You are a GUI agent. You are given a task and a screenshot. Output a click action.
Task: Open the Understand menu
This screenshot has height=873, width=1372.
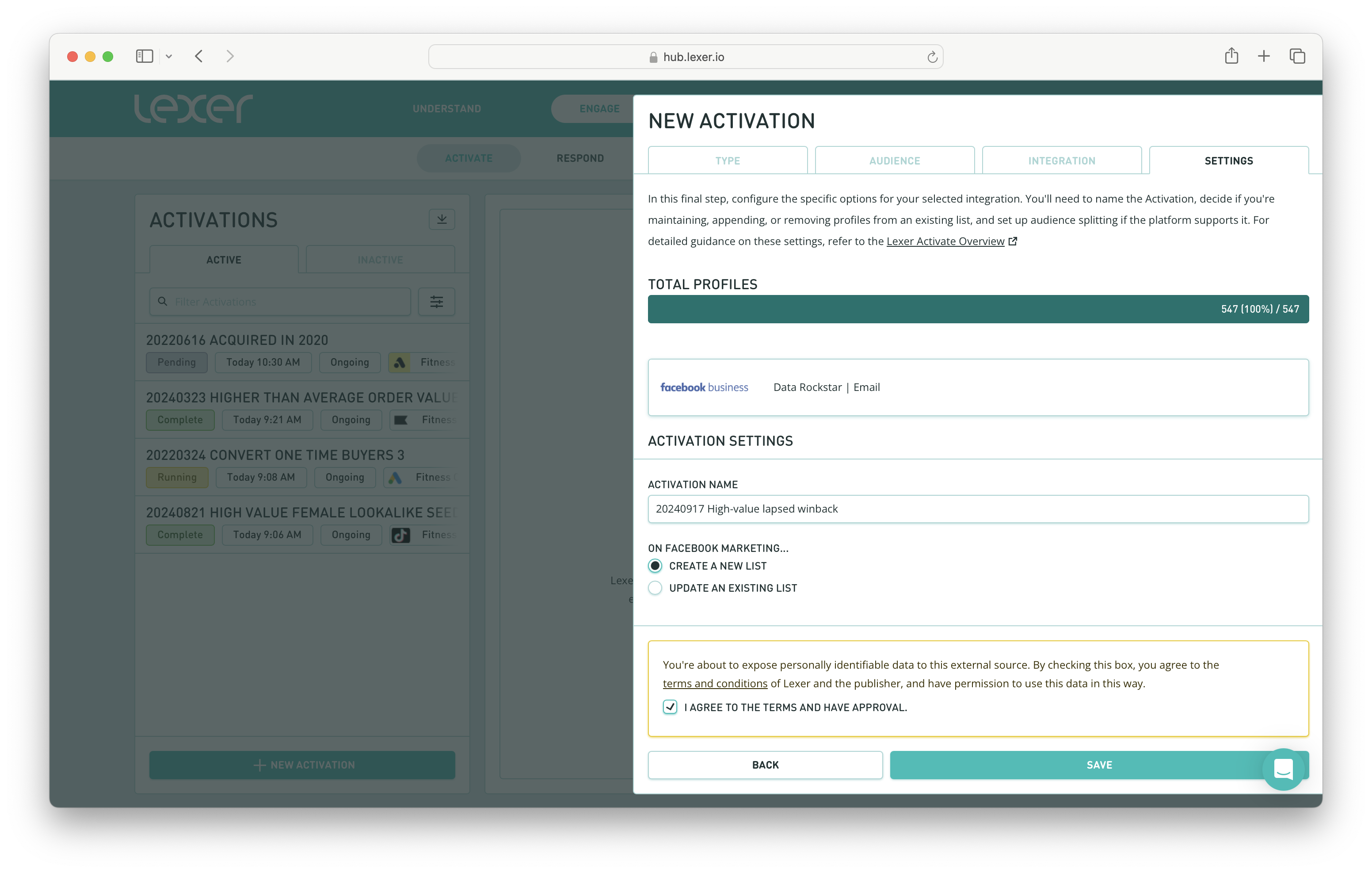(447, 108)
